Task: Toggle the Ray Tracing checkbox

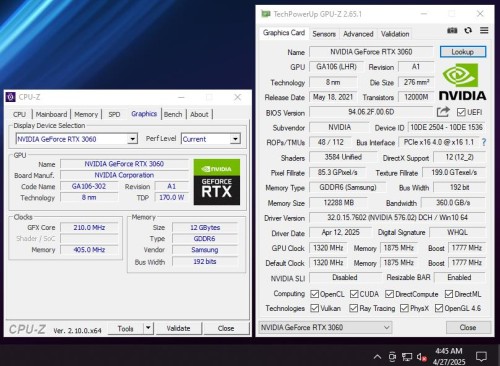Action: point(353,308)
